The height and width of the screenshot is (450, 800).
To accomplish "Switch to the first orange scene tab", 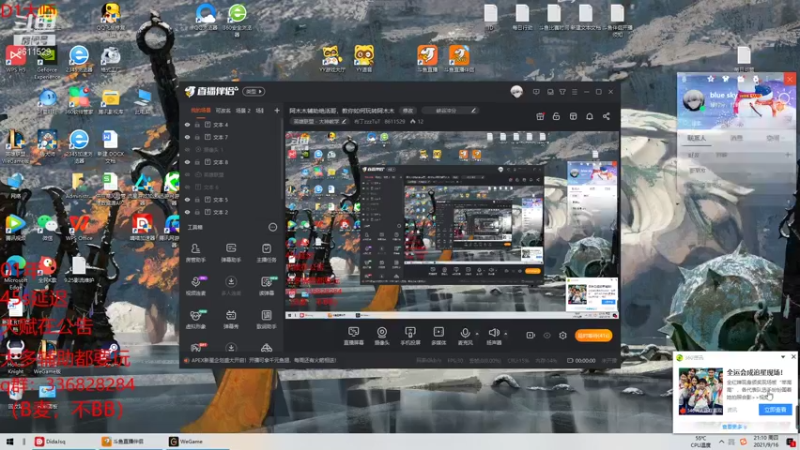I will pyautogui.click(x=201, y=110).
